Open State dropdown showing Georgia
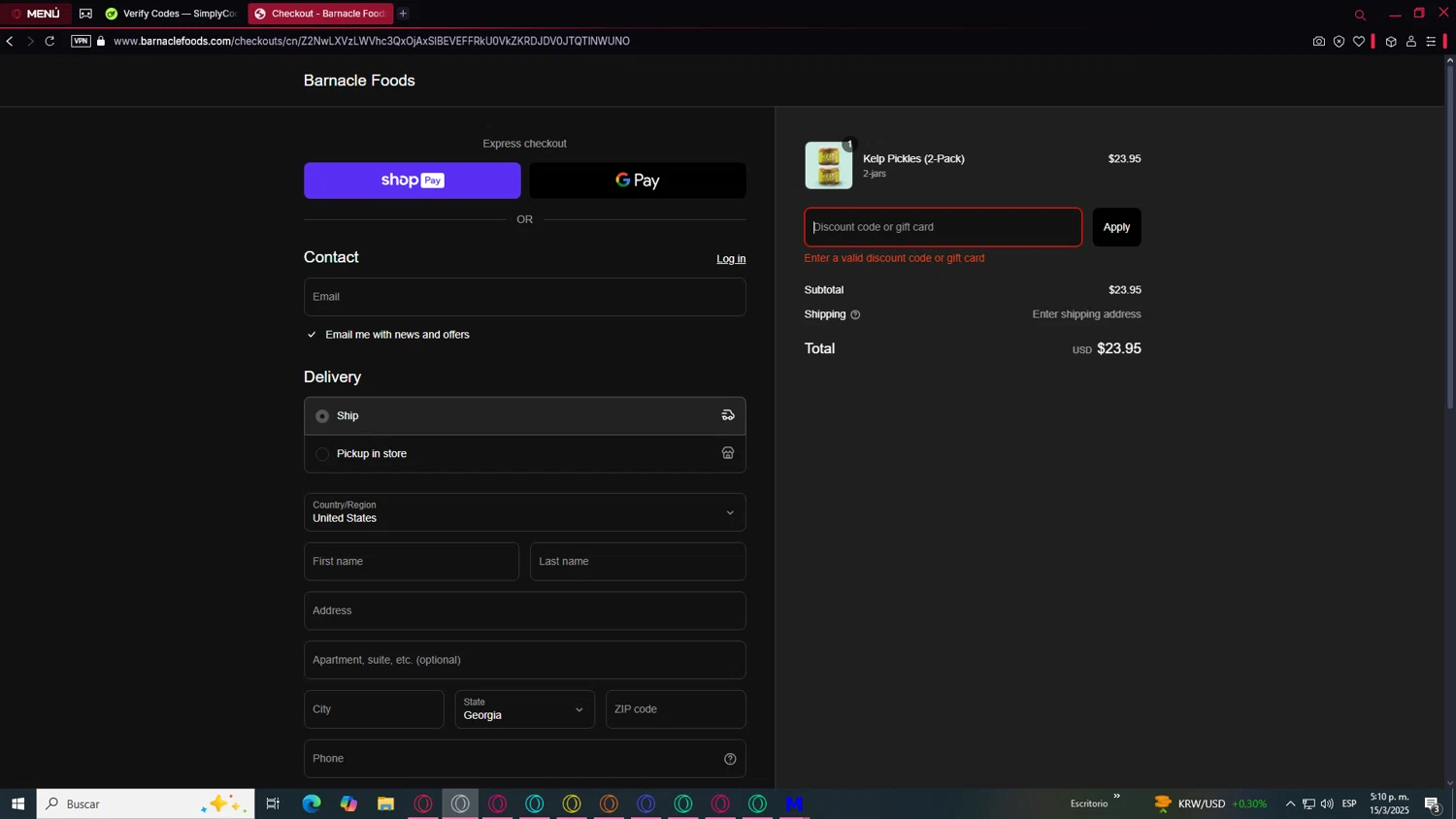Viewport: 1456px width, 819px height. (x=525, y=709)
